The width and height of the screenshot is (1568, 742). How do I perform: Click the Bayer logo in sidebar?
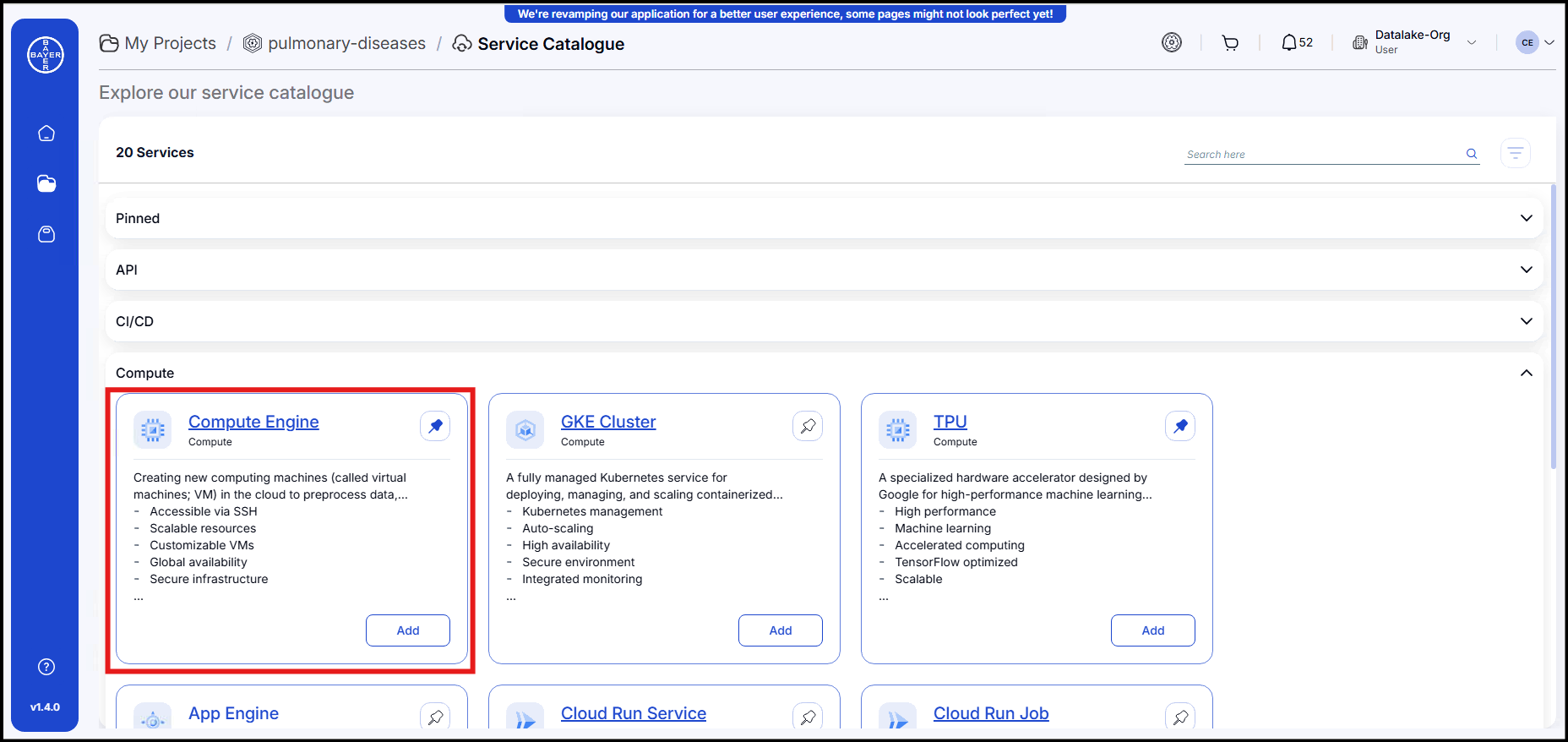[x=46, y=55]
